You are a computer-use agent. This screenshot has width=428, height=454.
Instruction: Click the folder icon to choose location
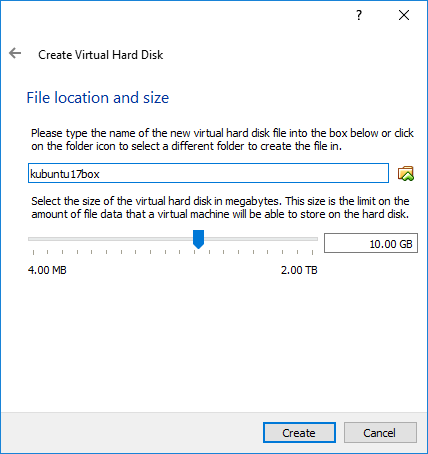pos(406,173)
